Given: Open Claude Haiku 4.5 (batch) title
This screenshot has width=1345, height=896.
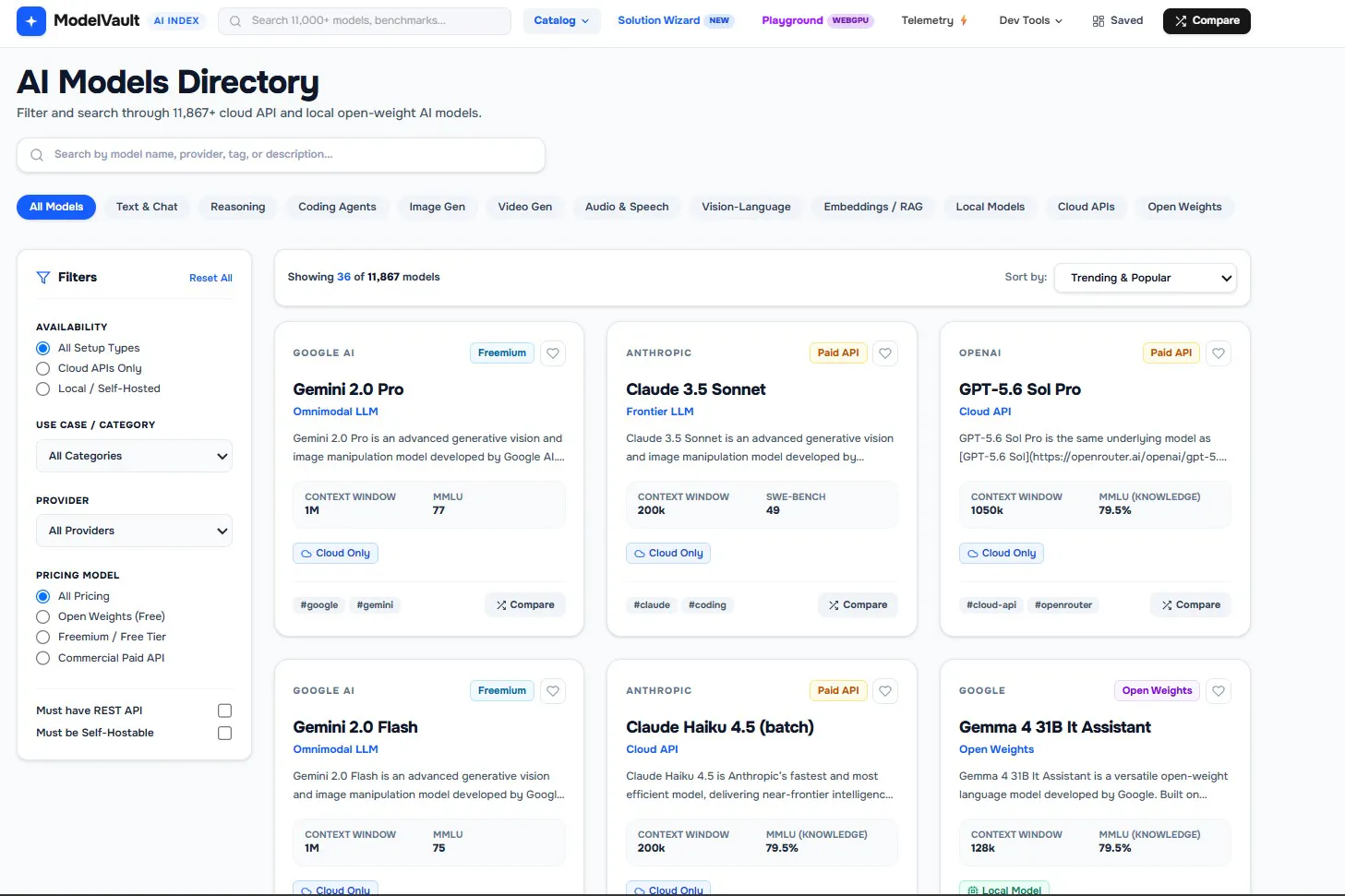Looking at the screenshot, I should (x=720, y=727).
